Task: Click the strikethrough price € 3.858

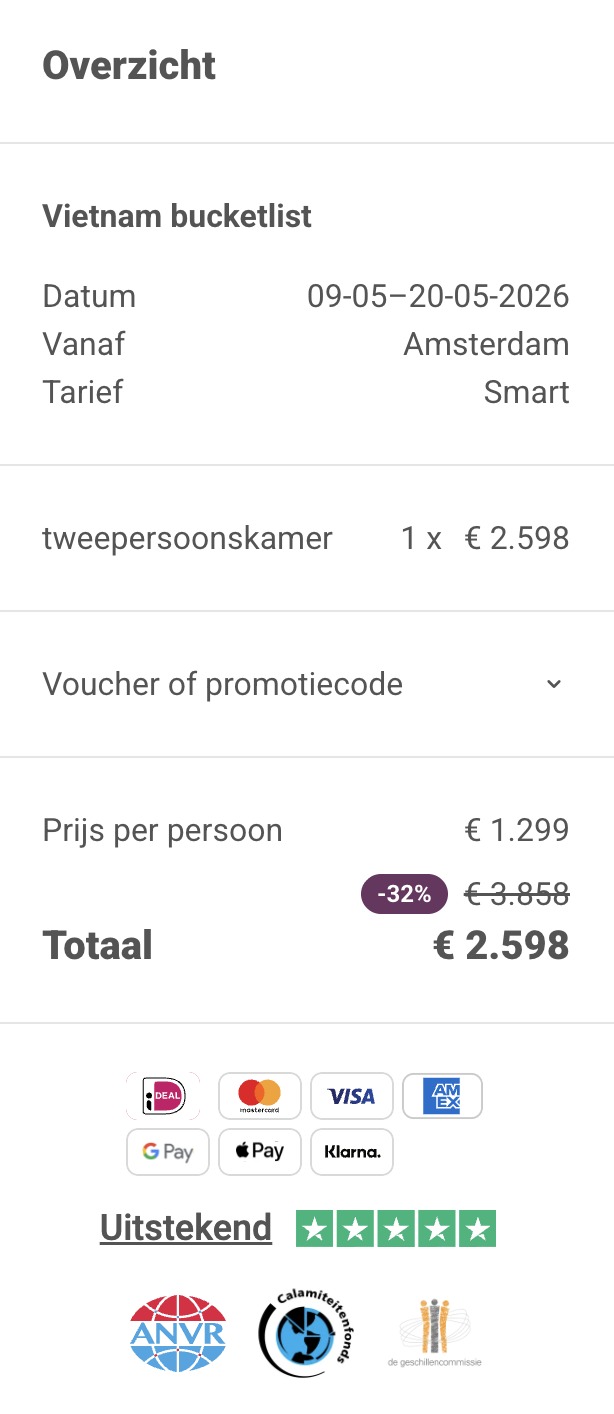Action: (x=517, y=894)
